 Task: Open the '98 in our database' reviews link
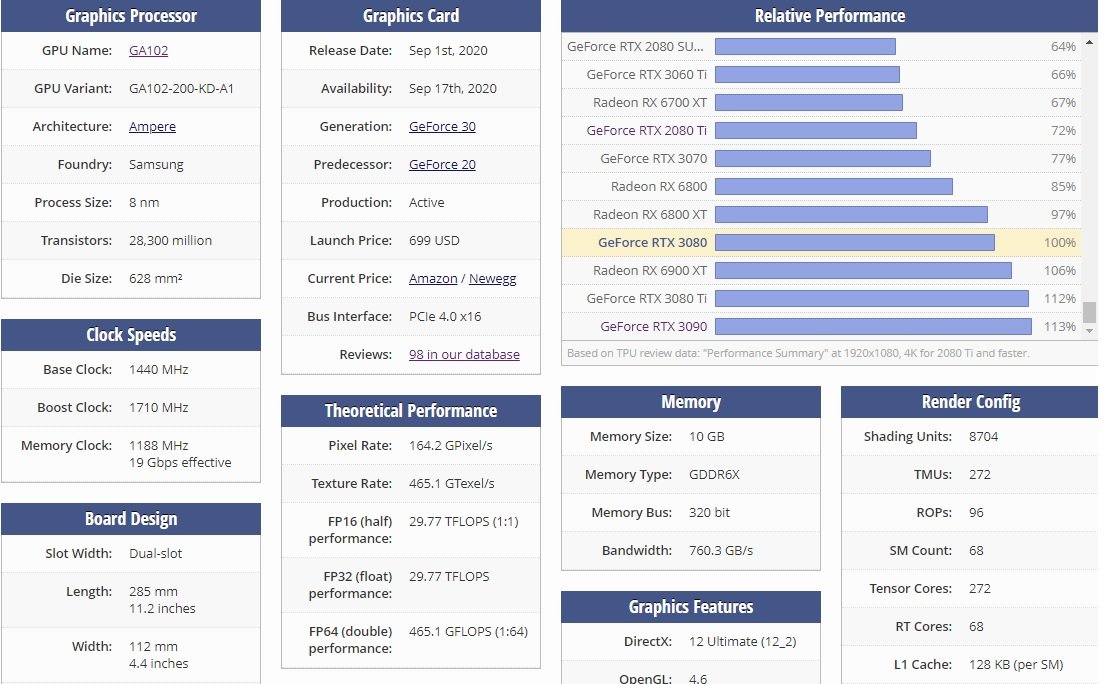point(464,354)
